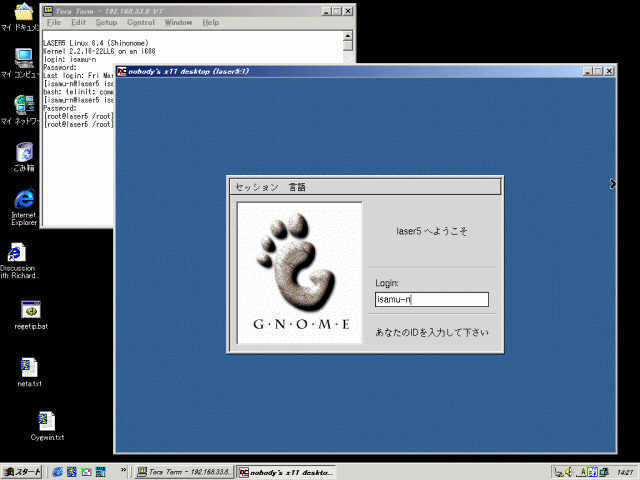Click Tera Term scrollbar up arrow
Viewport: 640px width, 480px height.
(348, 34)
